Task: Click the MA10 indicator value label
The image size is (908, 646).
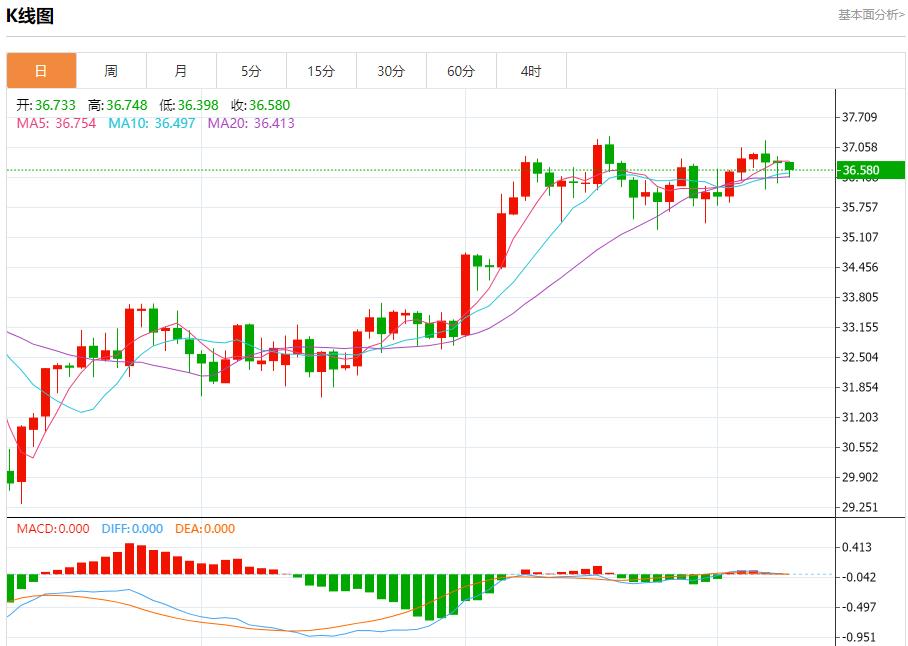Action: (x=152, y=123)
